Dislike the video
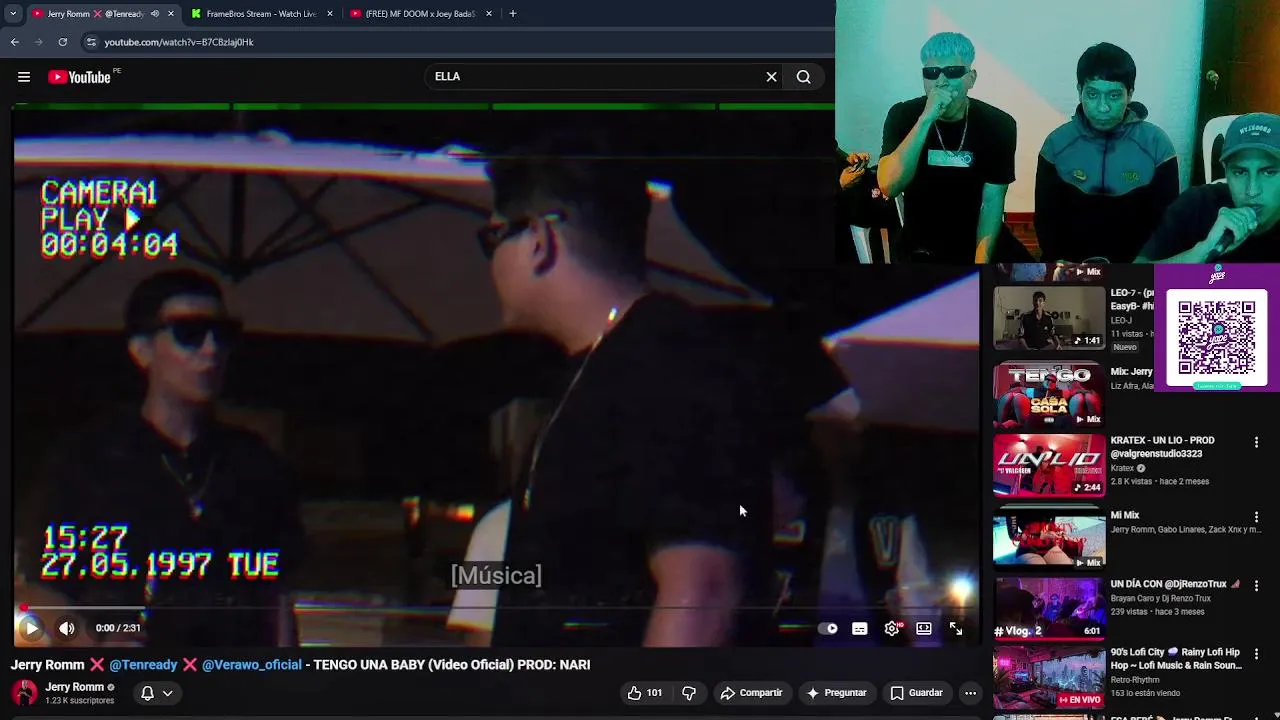This screenshot has height=720, width=1280. coord(689,693)
